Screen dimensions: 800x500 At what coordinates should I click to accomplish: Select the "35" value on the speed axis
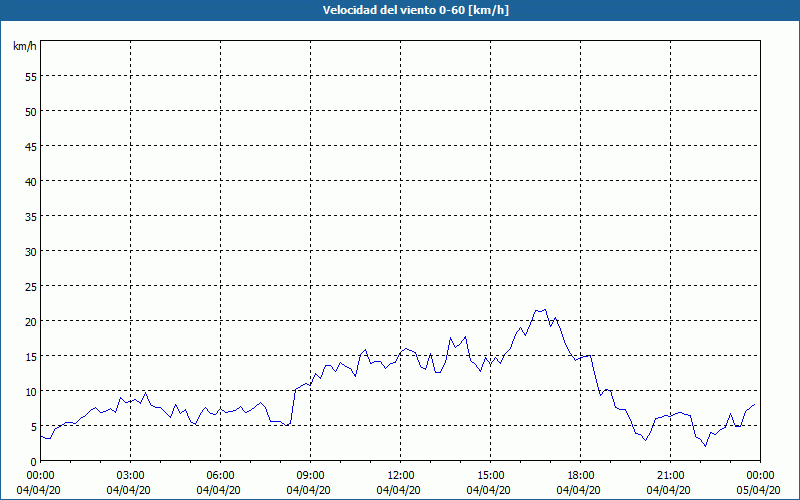(x=31, y=217)
